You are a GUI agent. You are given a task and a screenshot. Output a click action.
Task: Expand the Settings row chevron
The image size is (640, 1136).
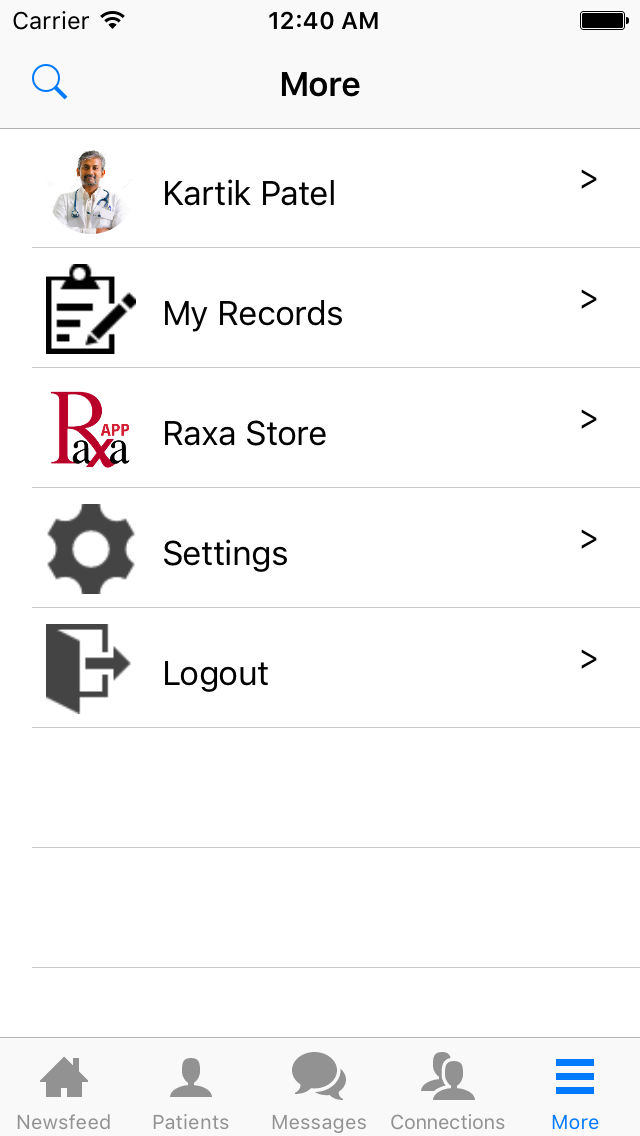click(x=589, y=539)
